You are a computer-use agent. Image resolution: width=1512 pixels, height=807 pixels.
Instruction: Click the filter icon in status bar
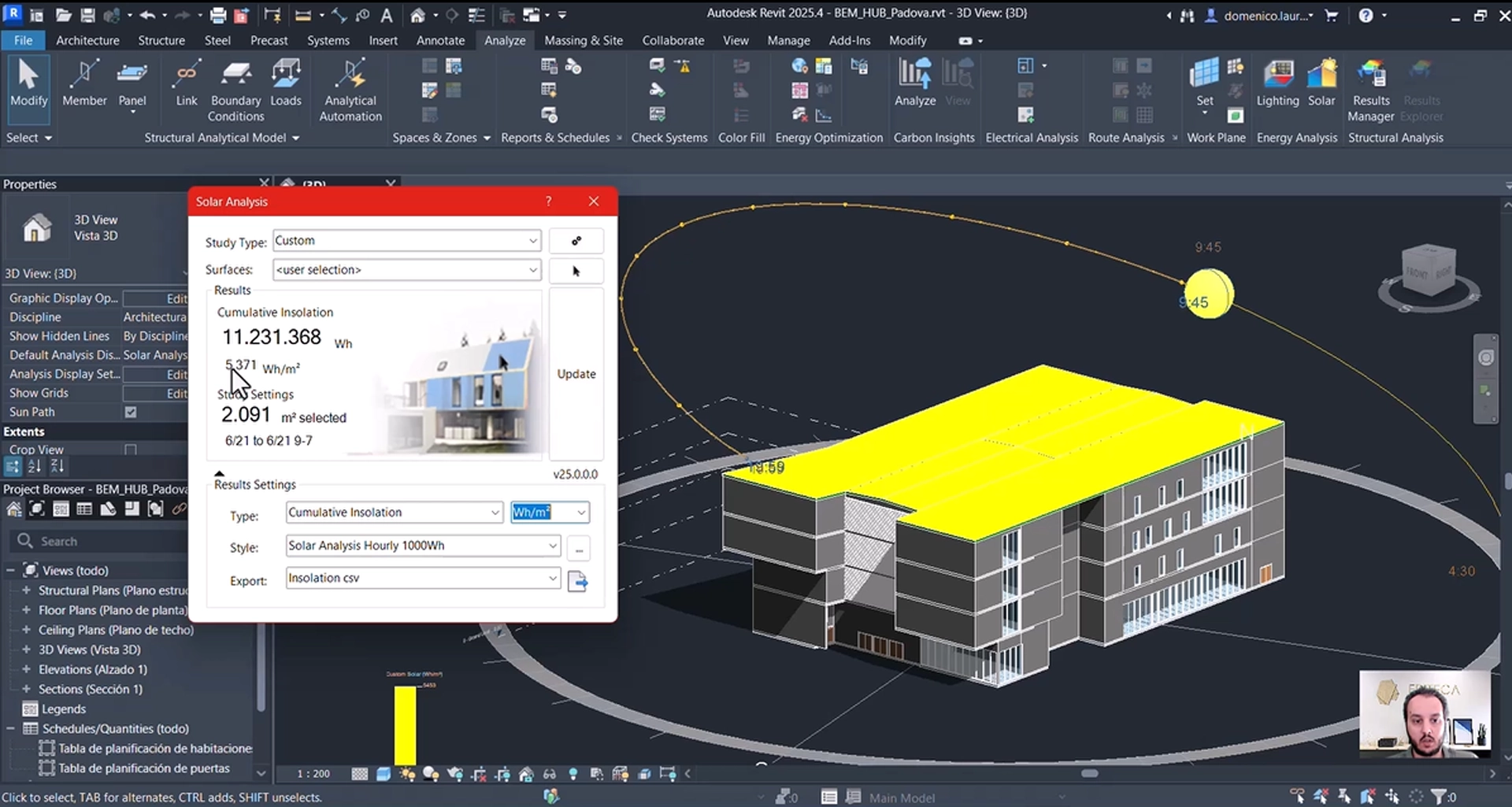(x=1439, y=797)
